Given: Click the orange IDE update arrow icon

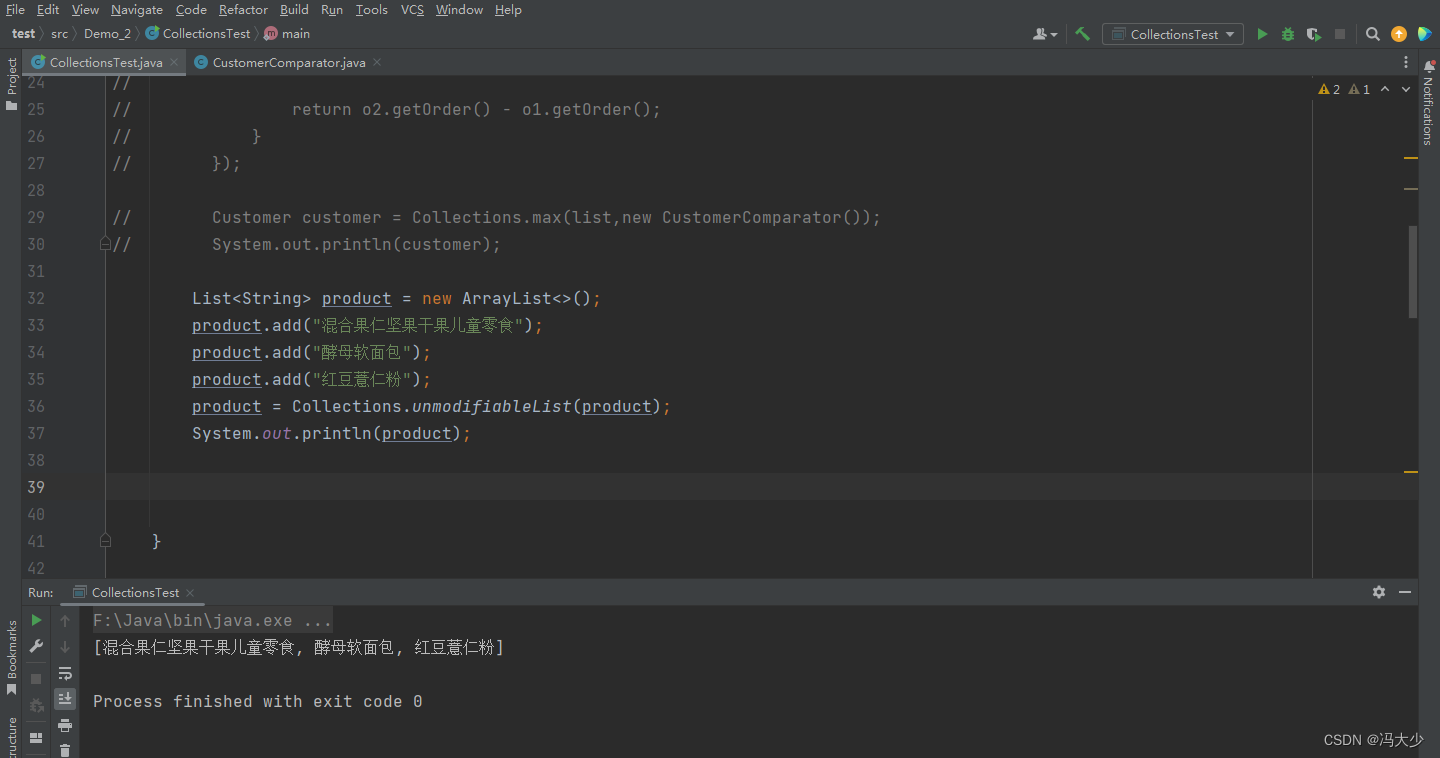Looking at the screenshot, I should [1399, 34].
